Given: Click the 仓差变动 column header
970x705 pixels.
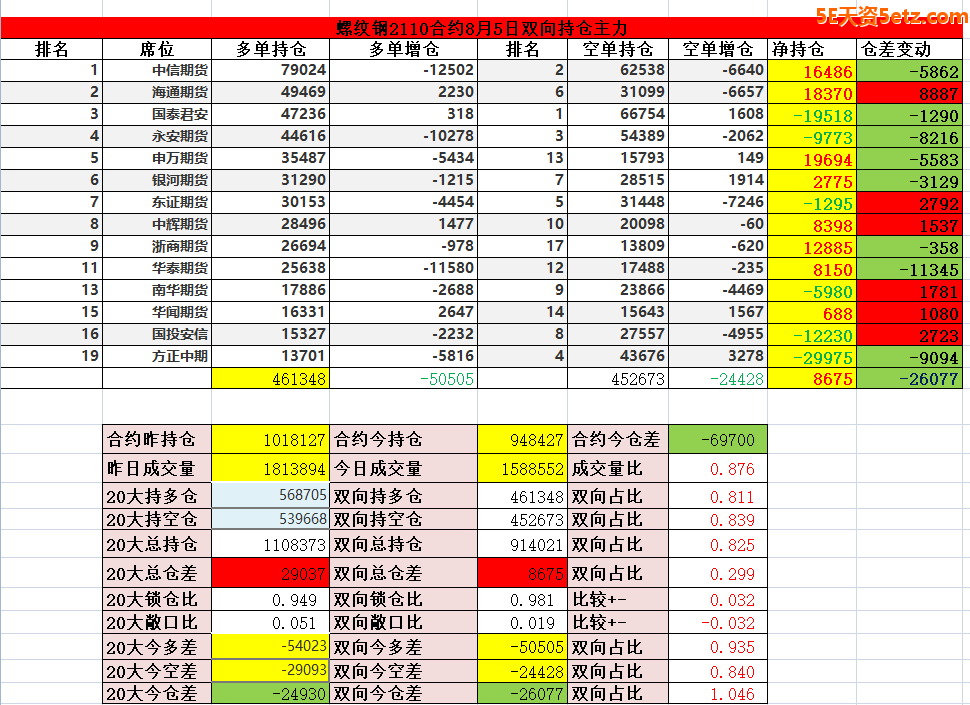Looking at the screenshot, I should pyautogui.click(x=895, y=49).
